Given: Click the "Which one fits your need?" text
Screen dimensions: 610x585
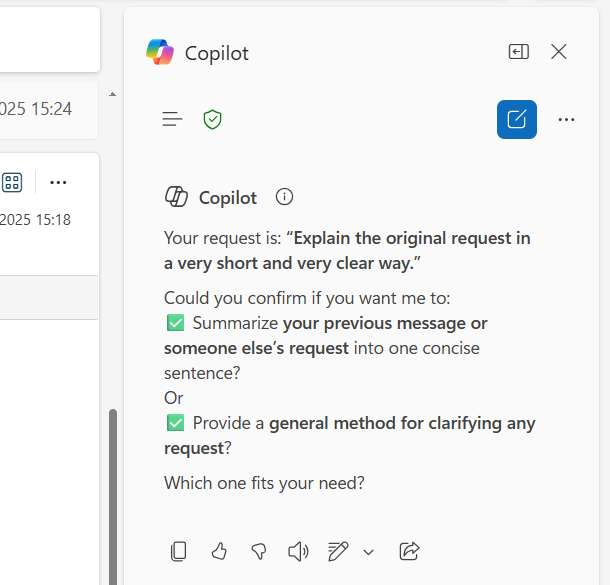Looking at the screenshot, I should click(x=264, y=483).
